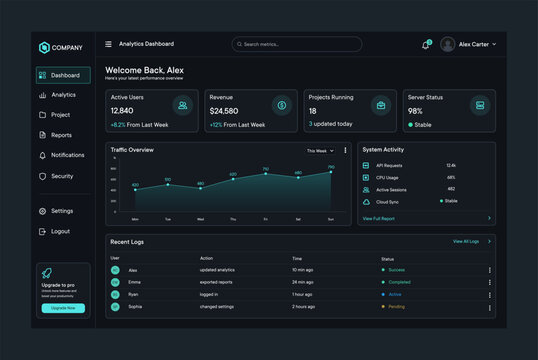
Task: Expand the Alex Carter account dropdown
Action: pyautogui.click(x=494, y=44)
